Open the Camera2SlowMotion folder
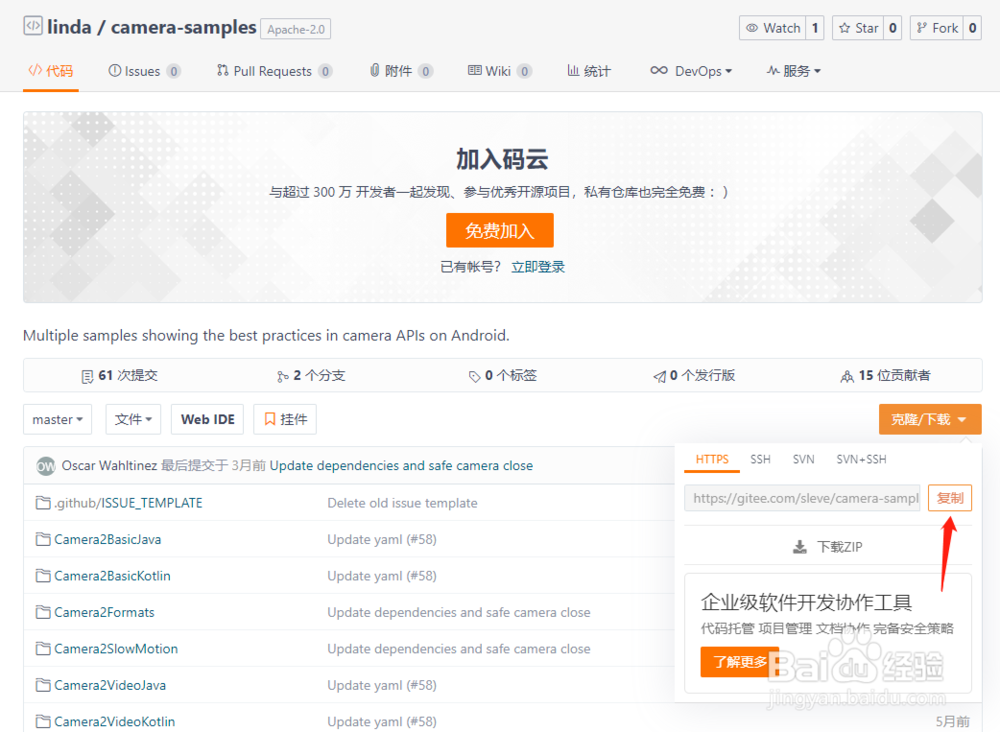The height and width of the screenshot is (732, 1000). tap(116, 648)
